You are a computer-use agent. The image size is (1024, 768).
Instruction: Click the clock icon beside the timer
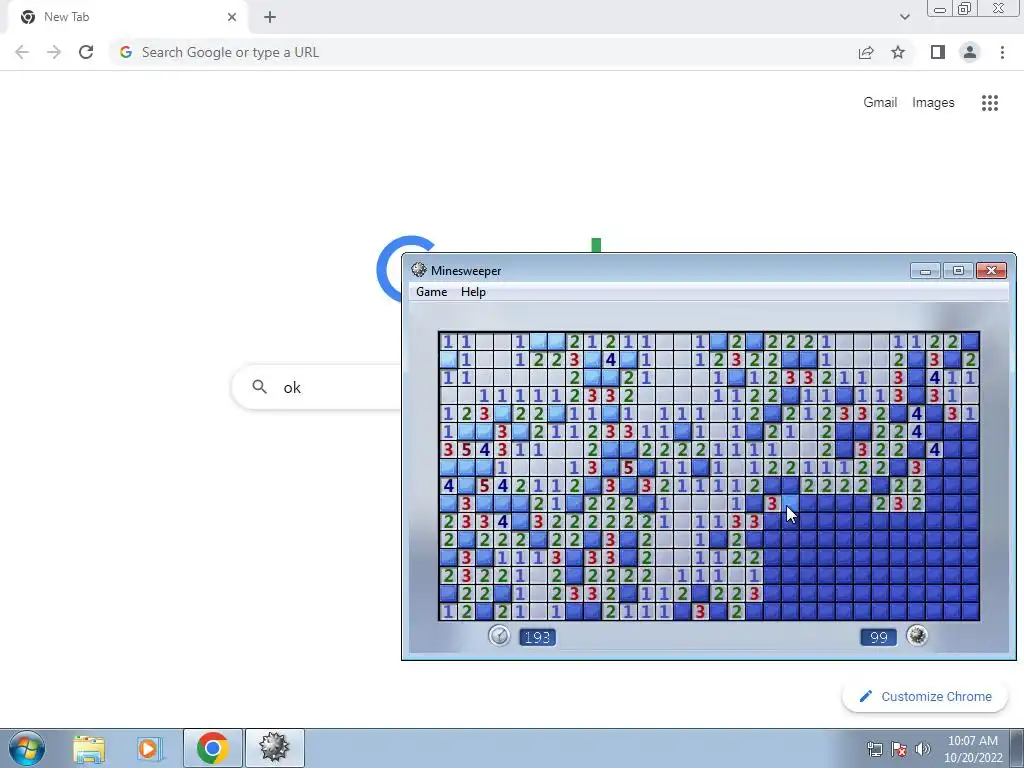499,635
